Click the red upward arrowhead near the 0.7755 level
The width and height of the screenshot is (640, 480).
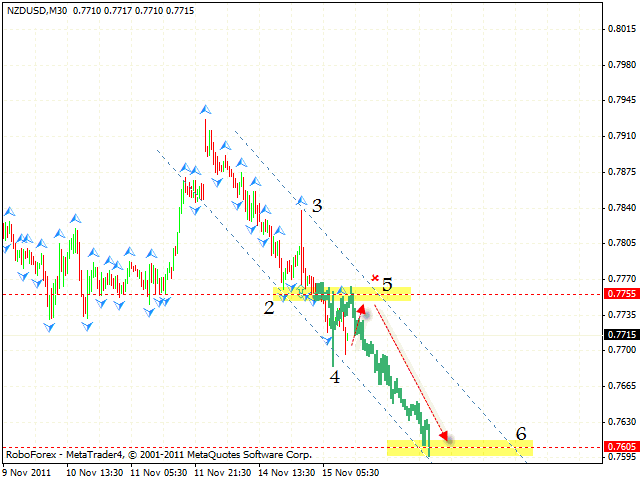359,311
